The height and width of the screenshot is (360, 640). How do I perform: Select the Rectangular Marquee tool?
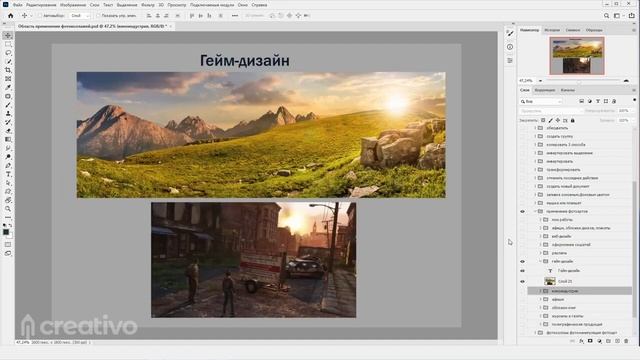(8, 44)
